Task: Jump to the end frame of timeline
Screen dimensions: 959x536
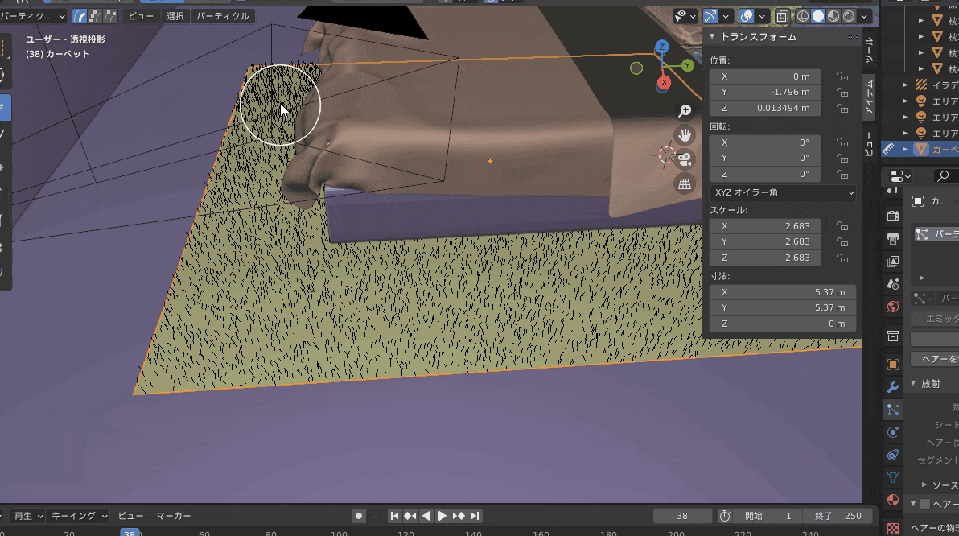Action: (475, 516)
